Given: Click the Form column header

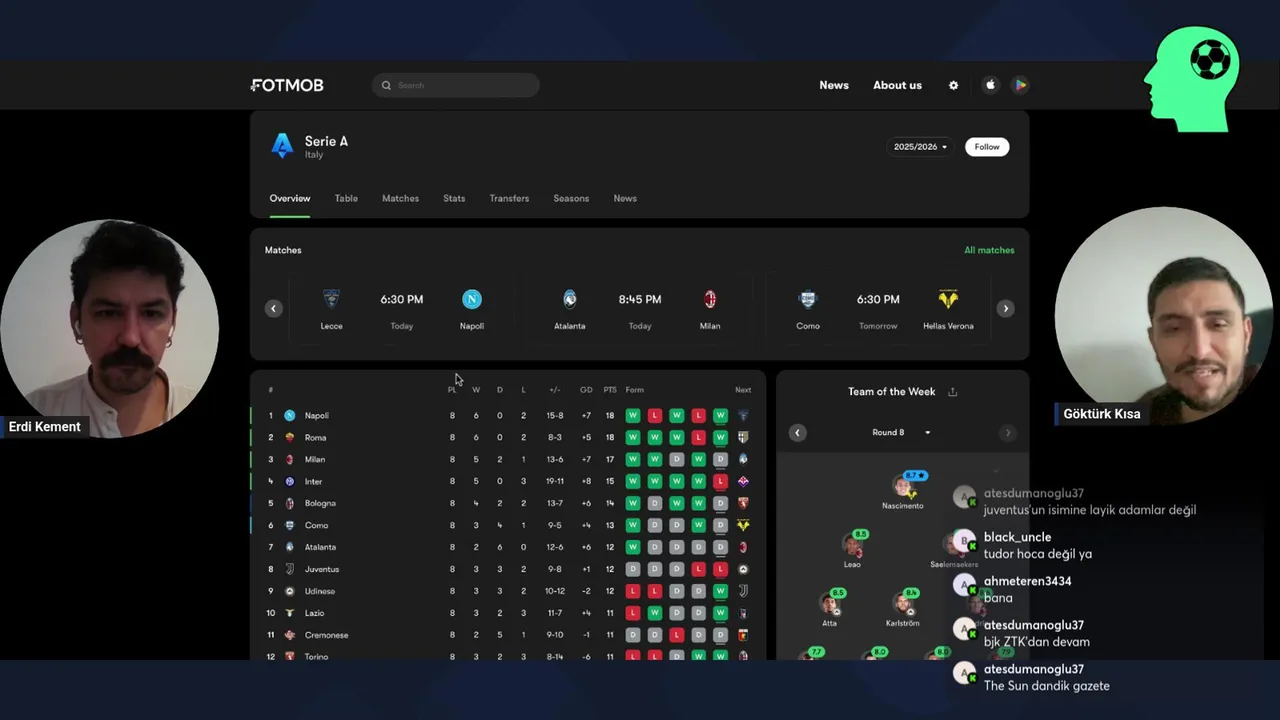Looking at the screenshot, I should tap(634, 390).
